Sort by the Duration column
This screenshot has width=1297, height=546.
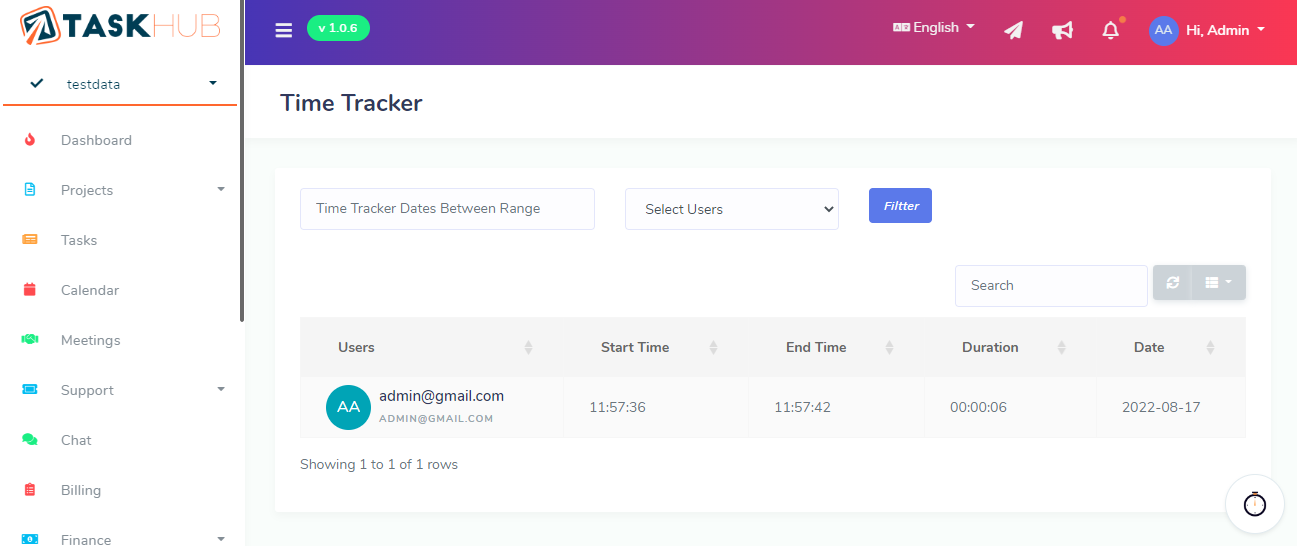click(x=1009, y=347)
